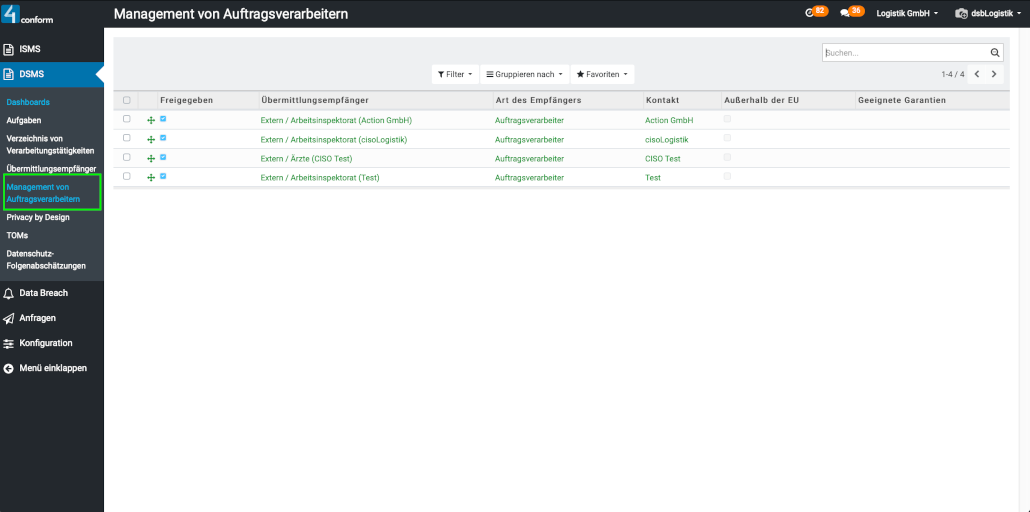Image resolution: width=1030 pixels, height=512 pixels.
Task: Open the activities clock icon with badge 82
Action: point(811,13)
